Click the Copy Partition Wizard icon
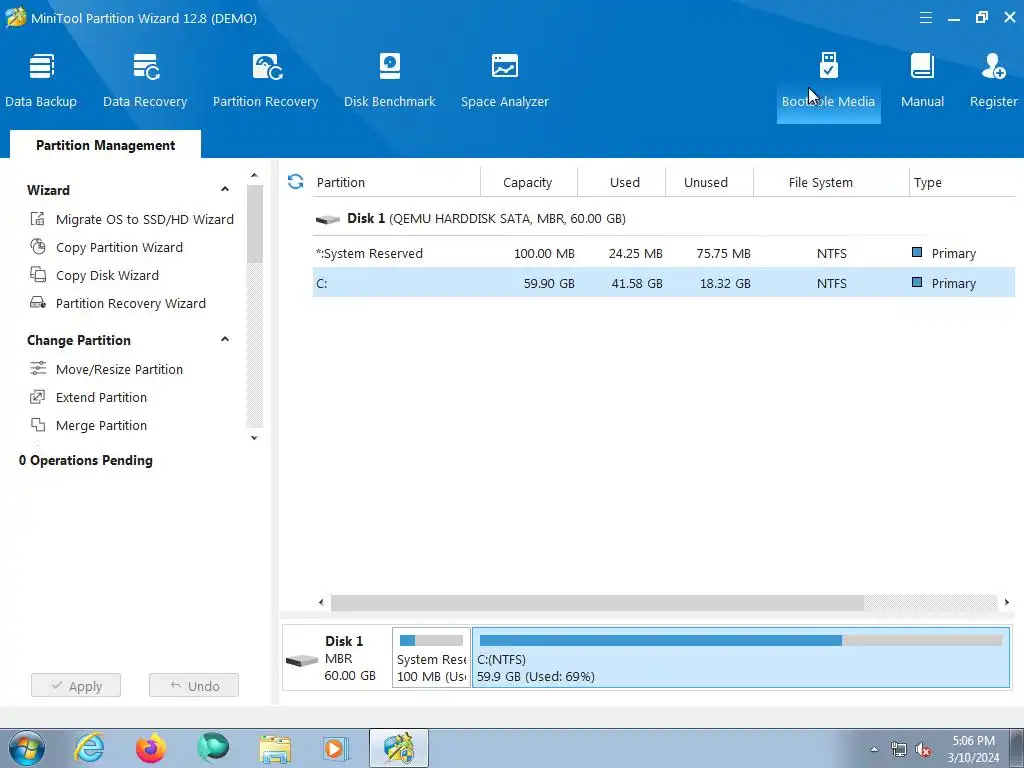Screen dimensions: 1024x768 point(38,247)
